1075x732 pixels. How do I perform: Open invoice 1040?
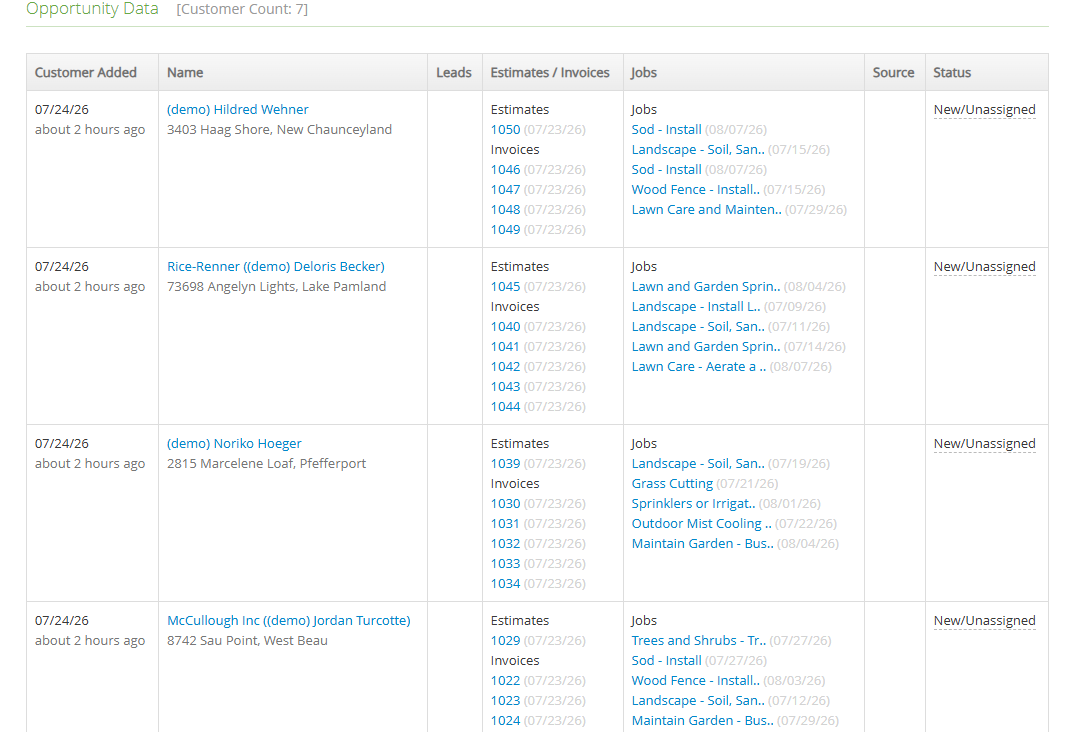click(x=505, y=326)
